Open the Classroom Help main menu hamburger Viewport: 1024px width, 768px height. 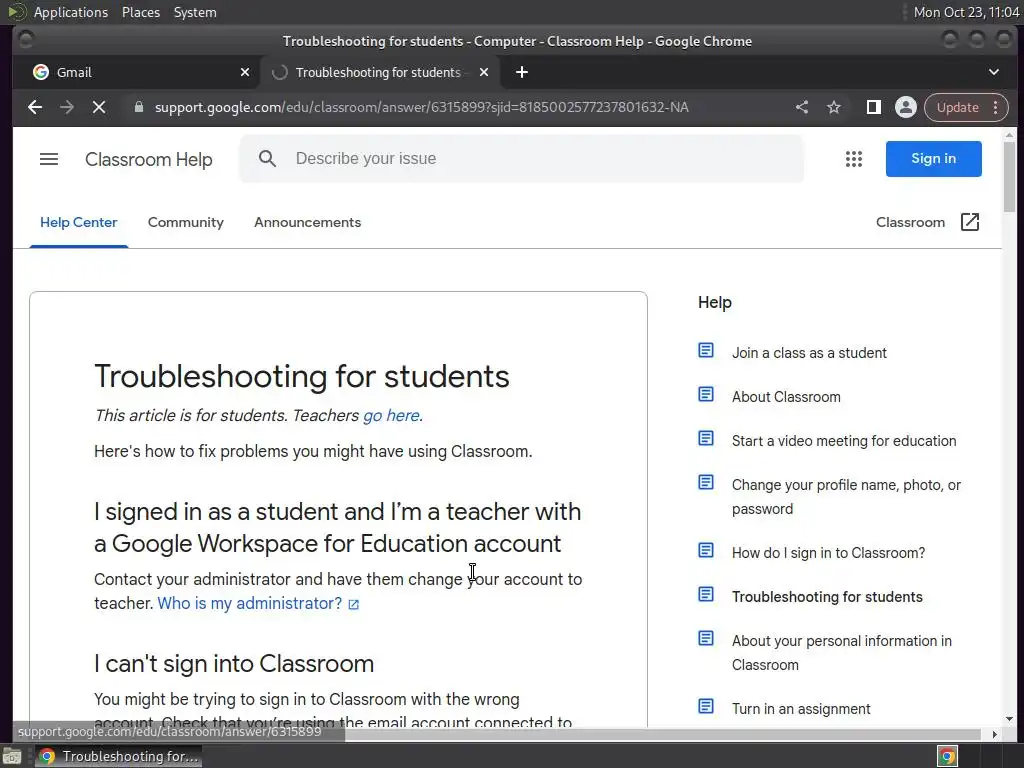pyautogui.click(x=49, y=159)
